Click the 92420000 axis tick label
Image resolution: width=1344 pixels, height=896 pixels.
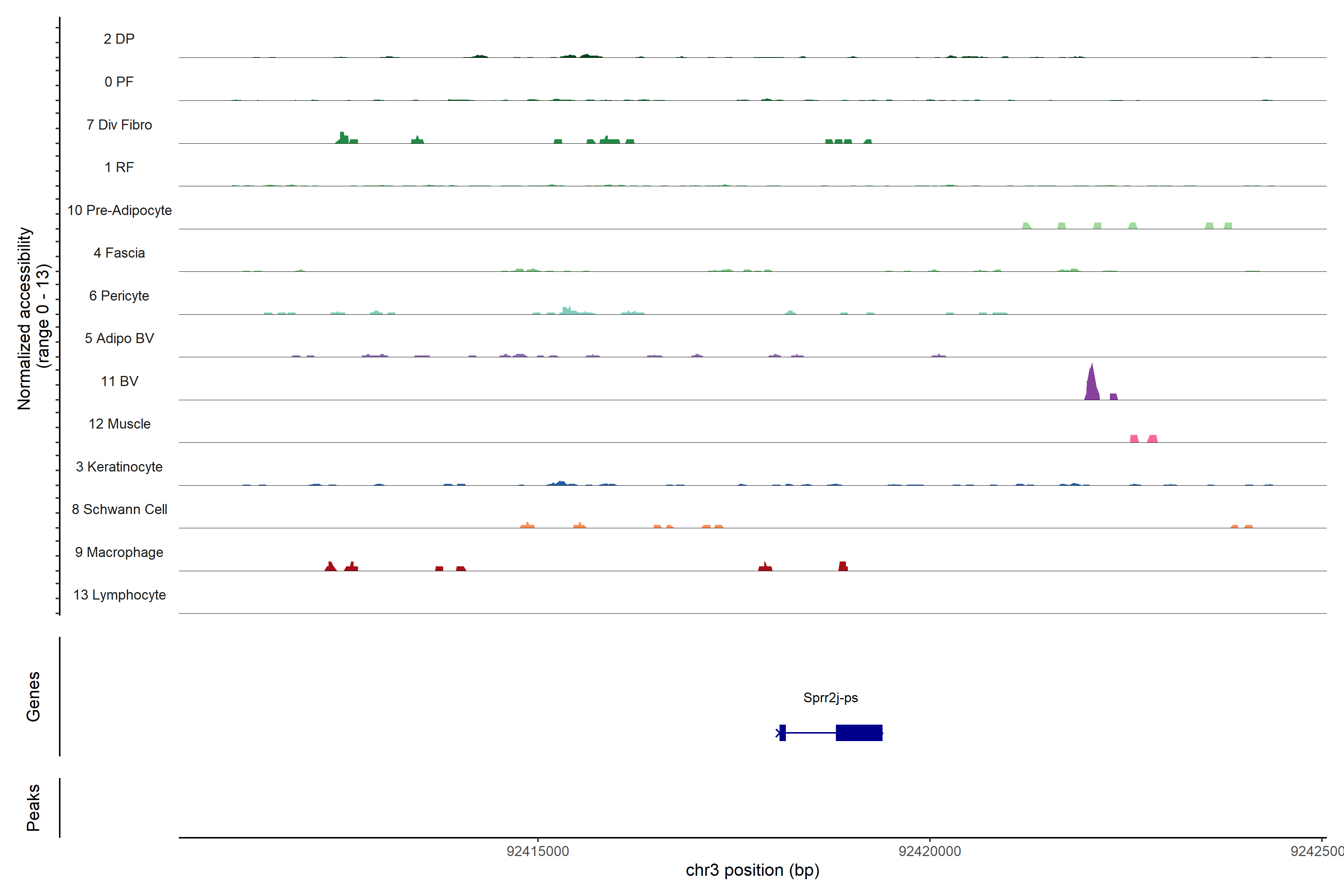pyautogui.click(x=930, y=852)
